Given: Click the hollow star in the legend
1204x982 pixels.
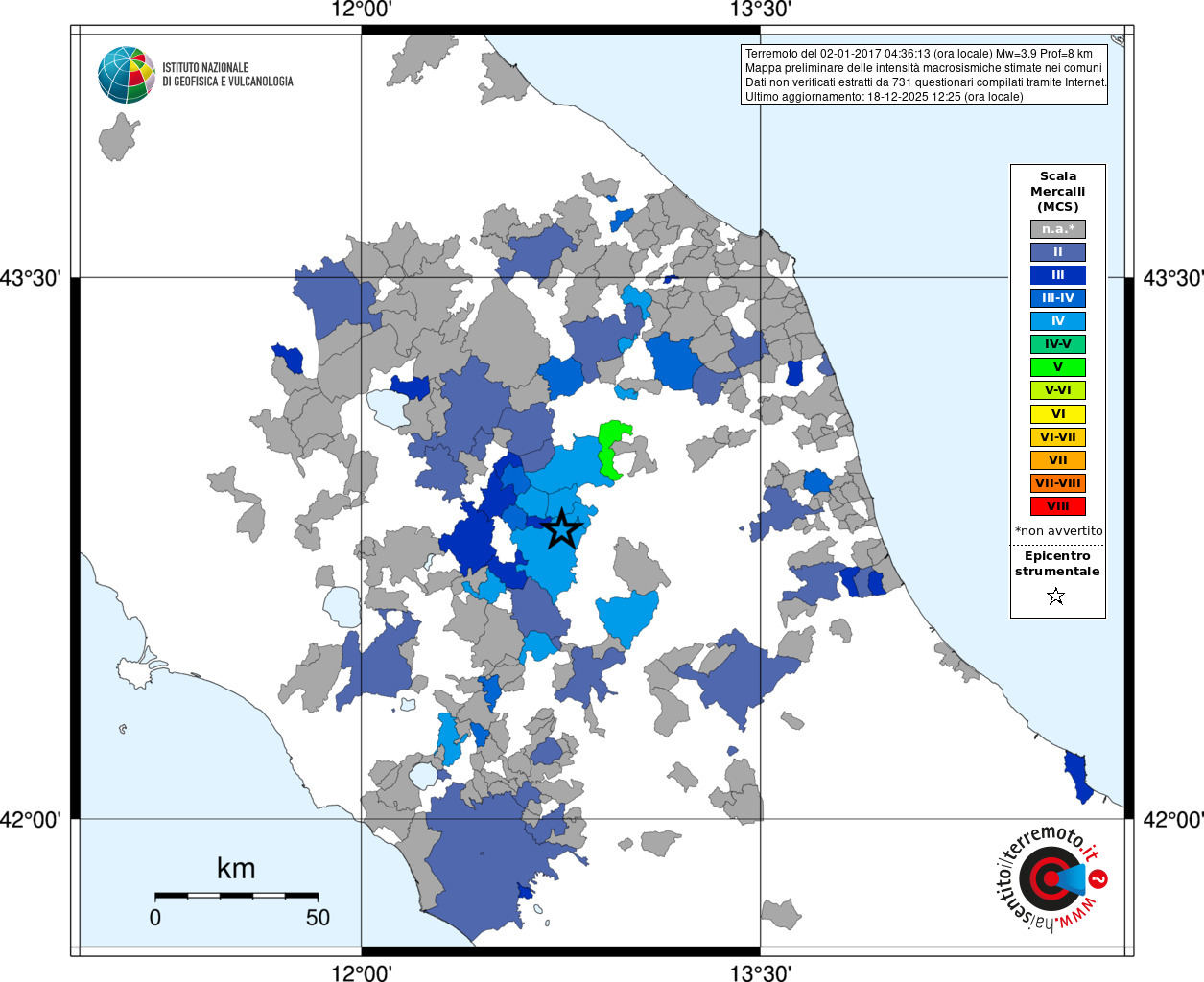Looking at the screenshot, I should tap(1056, 596).
